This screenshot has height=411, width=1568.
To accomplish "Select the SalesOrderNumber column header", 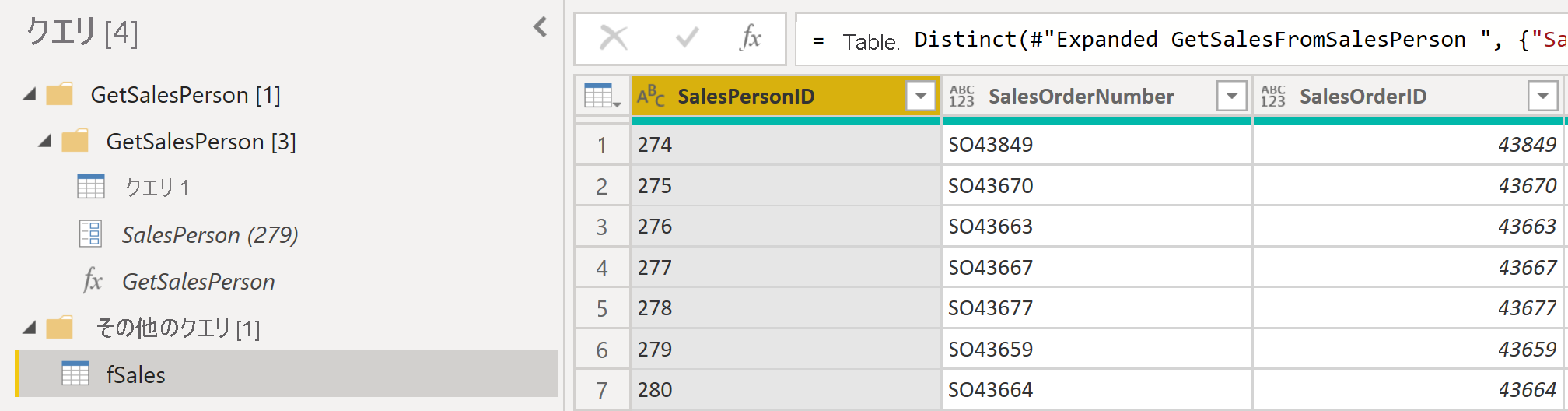I will pyautogui.click(x=1081, y=97).
